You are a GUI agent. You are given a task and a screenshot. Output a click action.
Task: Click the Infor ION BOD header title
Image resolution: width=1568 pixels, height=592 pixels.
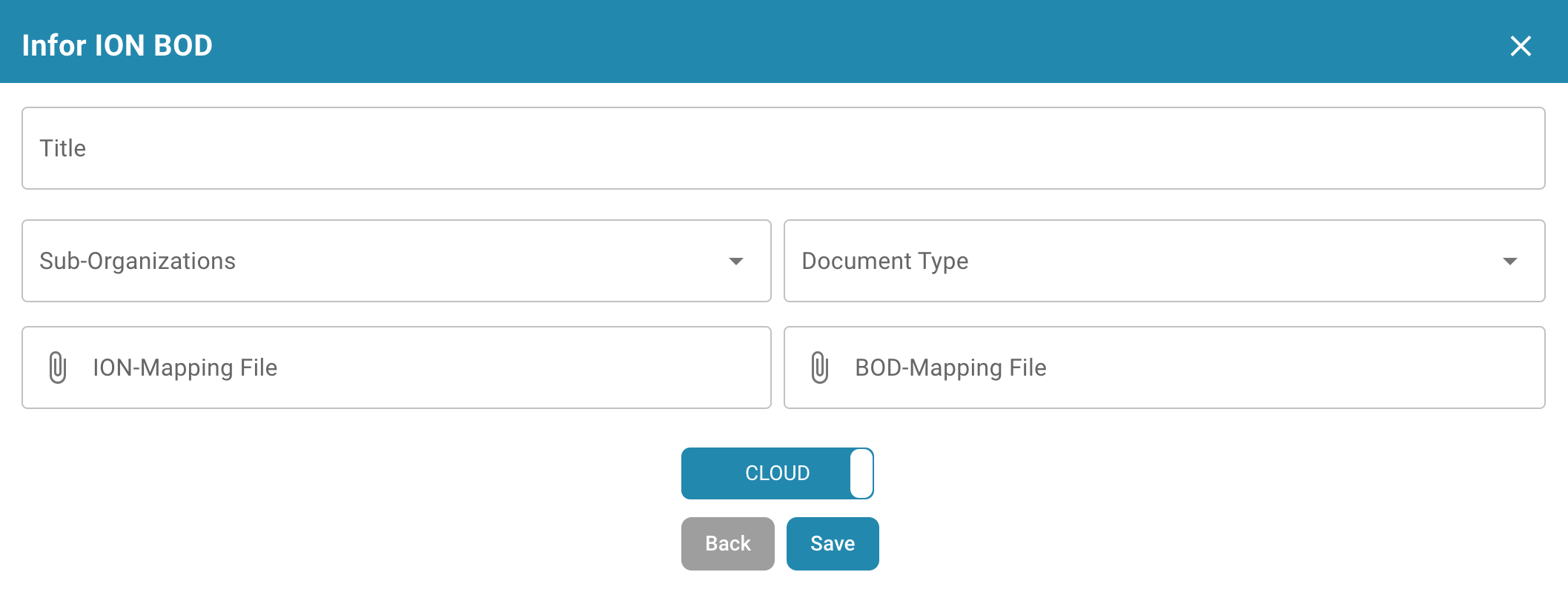click(117, 46)
